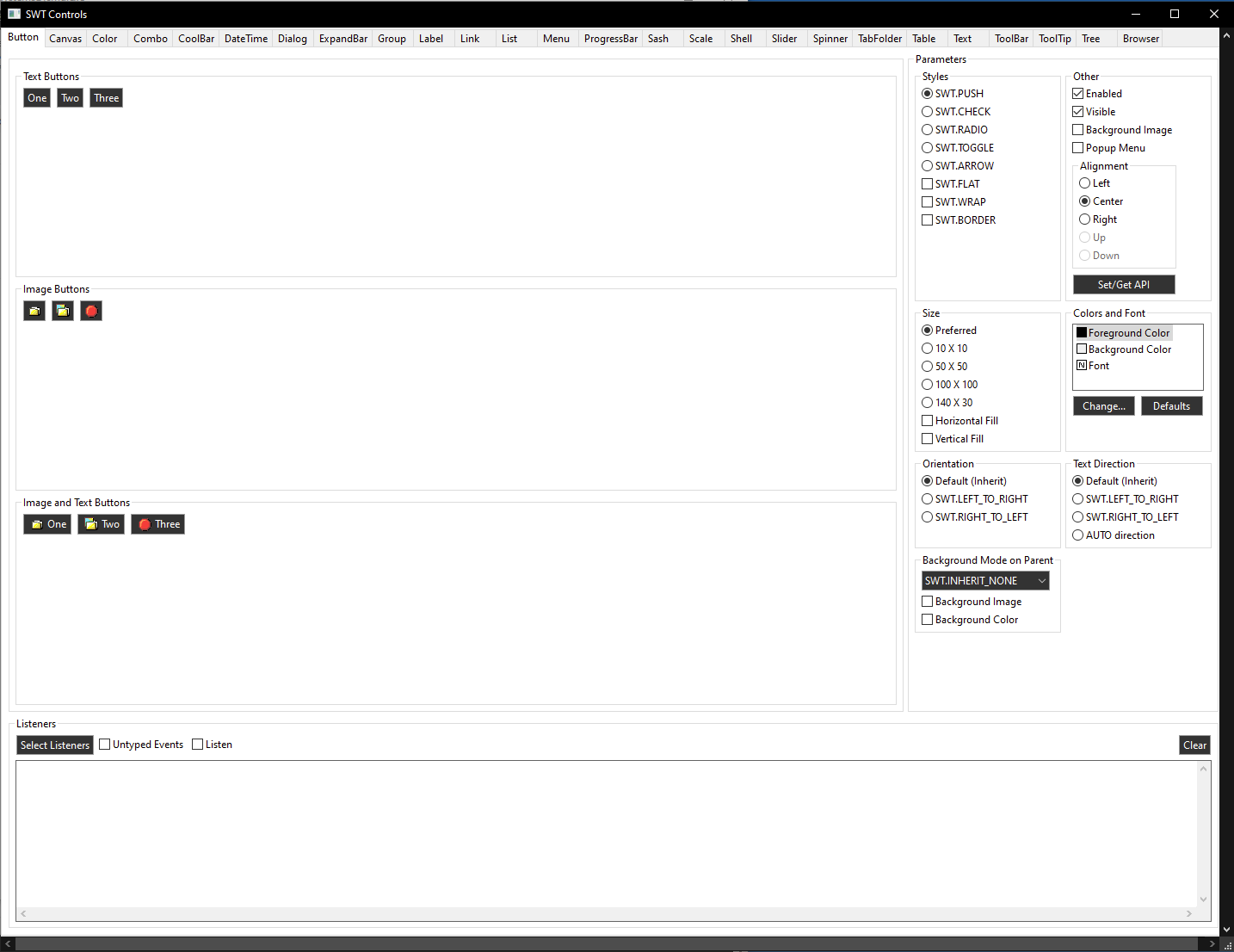Uncheck the Visible checkbox
The image size is (1234, 952).
pyautogui.click(x=1094, y=112)
